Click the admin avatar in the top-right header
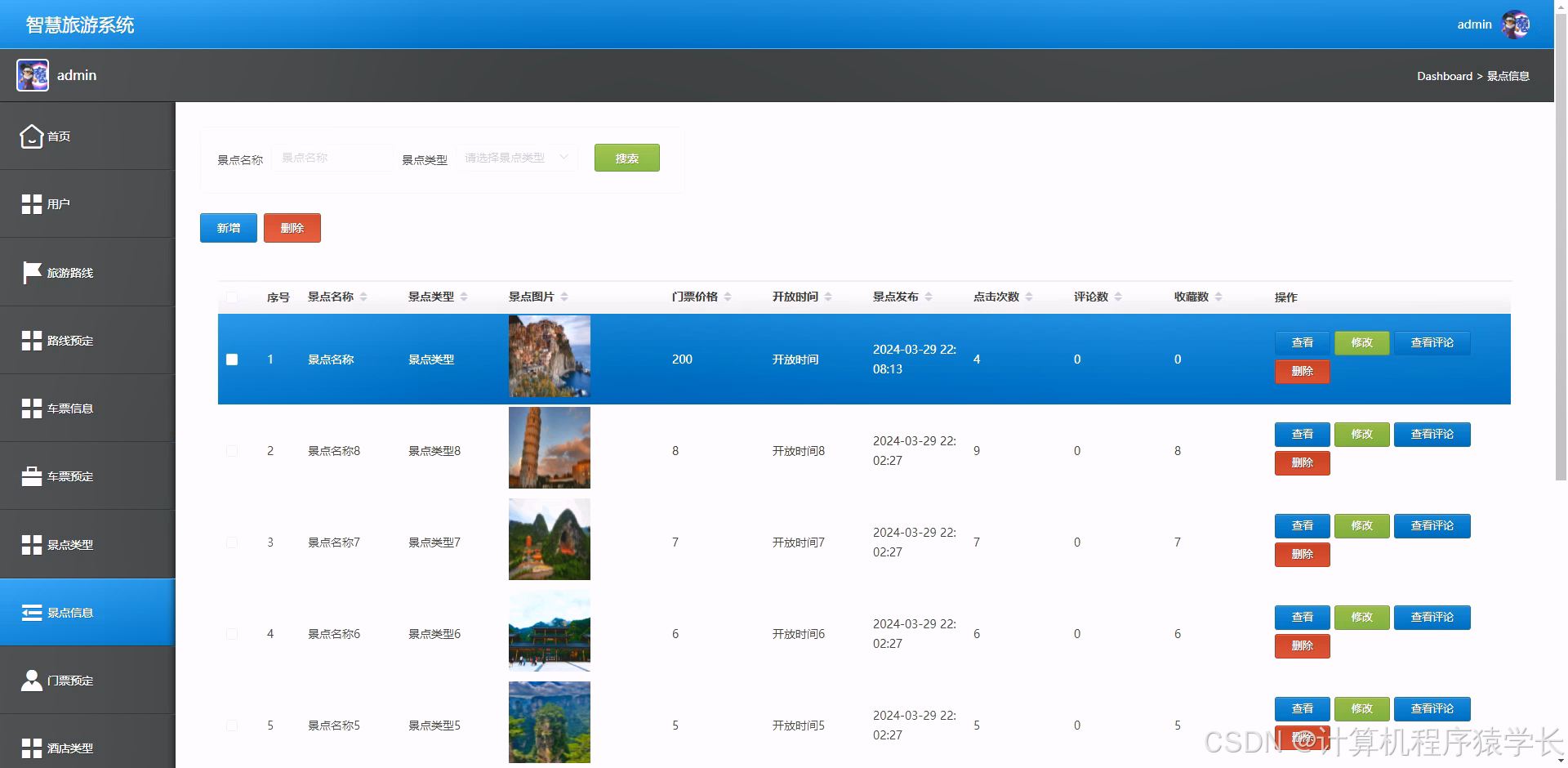Screen dimensions: 1568x768 (x=1516, y=25)
